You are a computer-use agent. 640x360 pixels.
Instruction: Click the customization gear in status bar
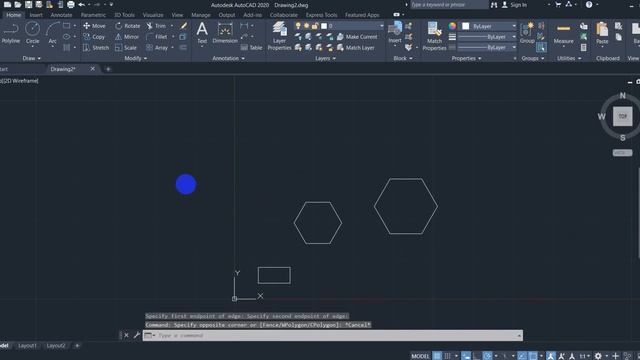click(598, 356)
